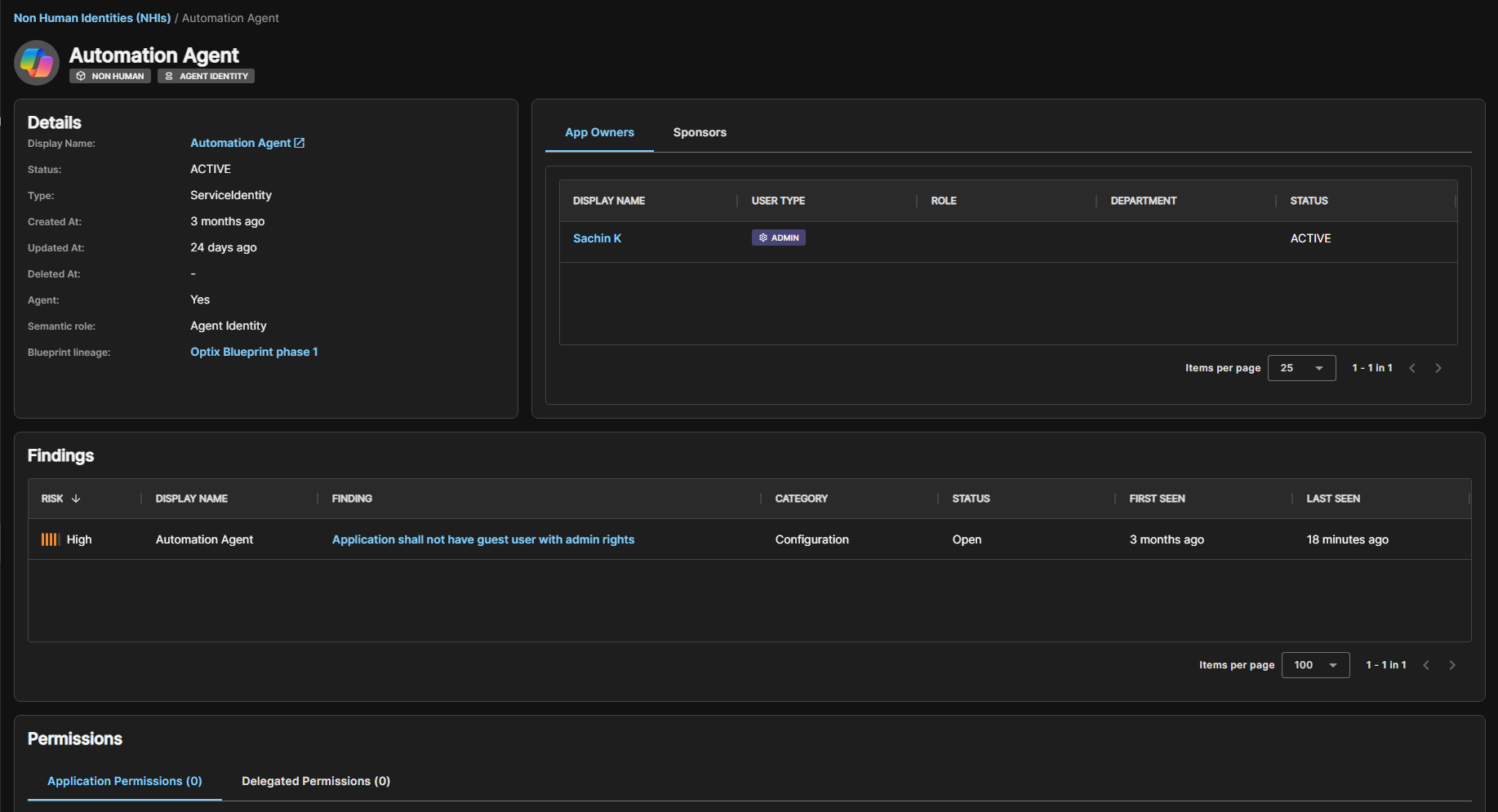Click the High risk bars icon
This screenshot has width=1498, height=812.
coord(51,539)
